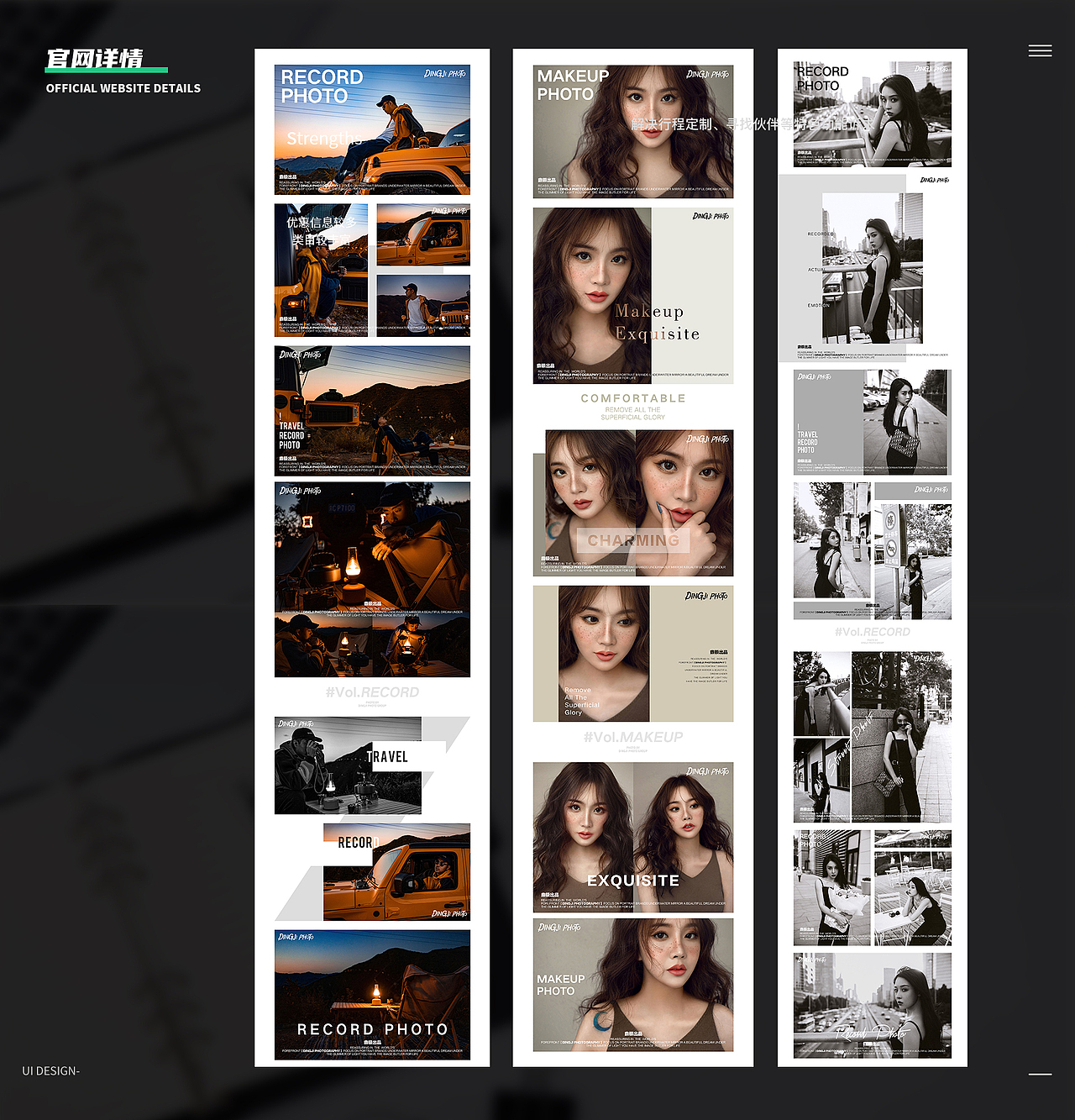Open the MAKEUP PHOTO hero portrait
The width and height of the screenshot is (1075, 1120).
[633, 132]
